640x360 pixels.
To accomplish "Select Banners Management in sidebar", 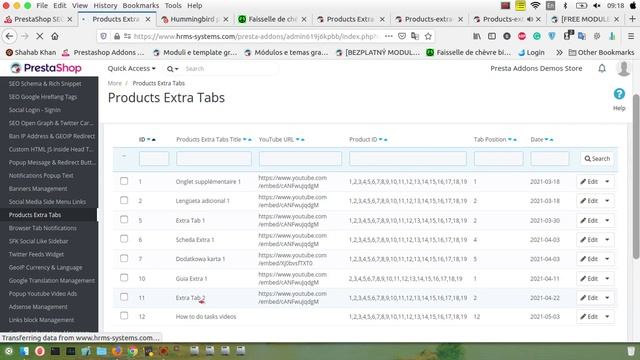I will [38, 189].
